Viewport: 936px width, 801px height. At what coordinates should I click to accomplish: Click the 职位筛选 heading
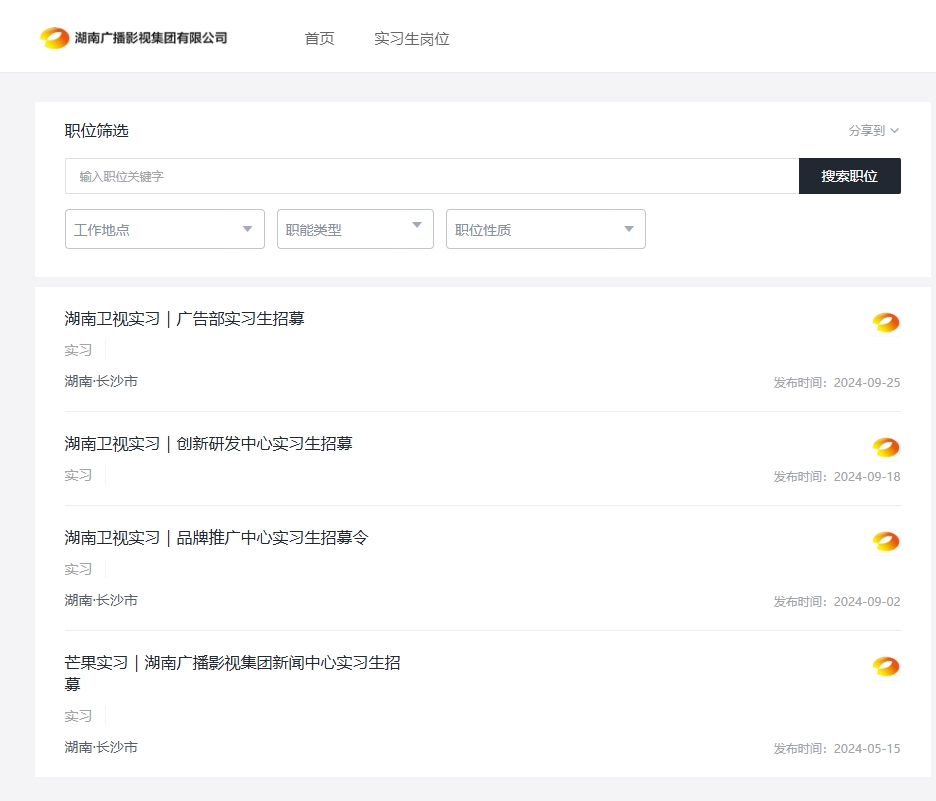coord(97,131)
